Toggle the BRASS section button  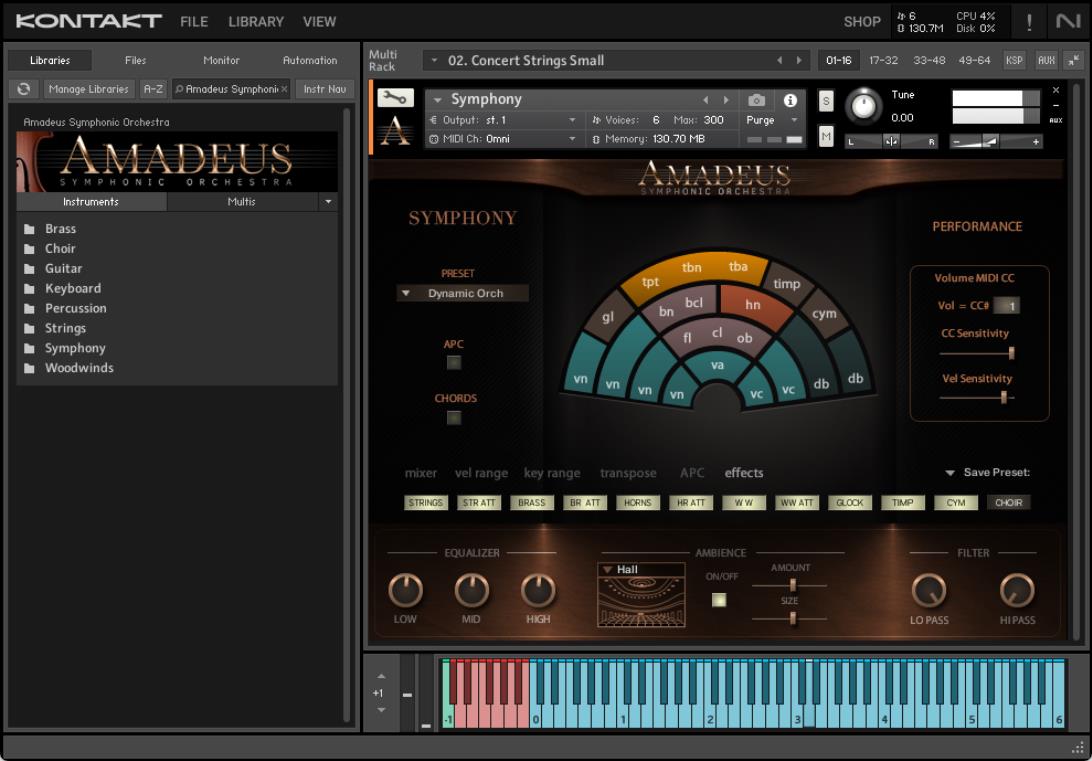[532, 503]
